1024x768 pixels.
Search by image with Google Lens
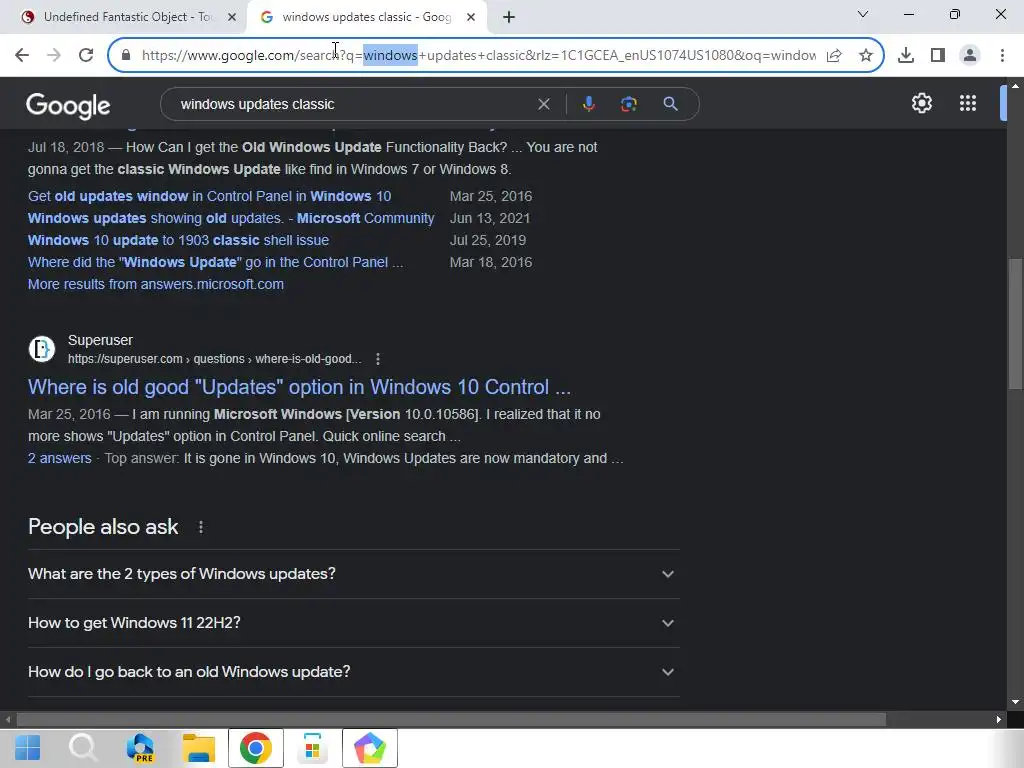tap(628, 104)
